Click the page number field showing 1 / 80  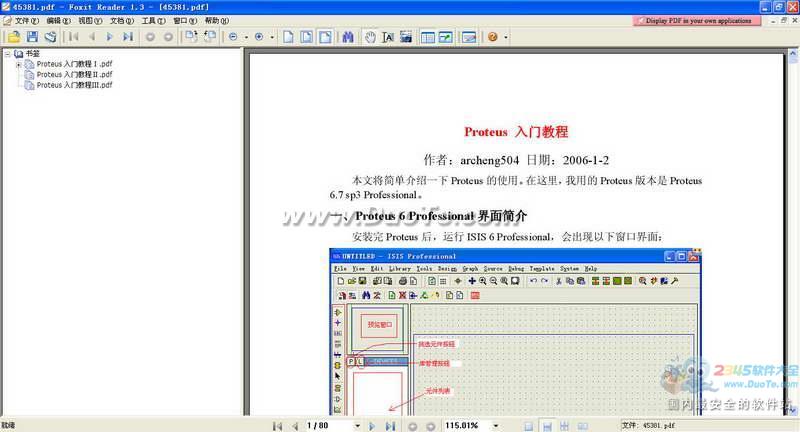329,425
